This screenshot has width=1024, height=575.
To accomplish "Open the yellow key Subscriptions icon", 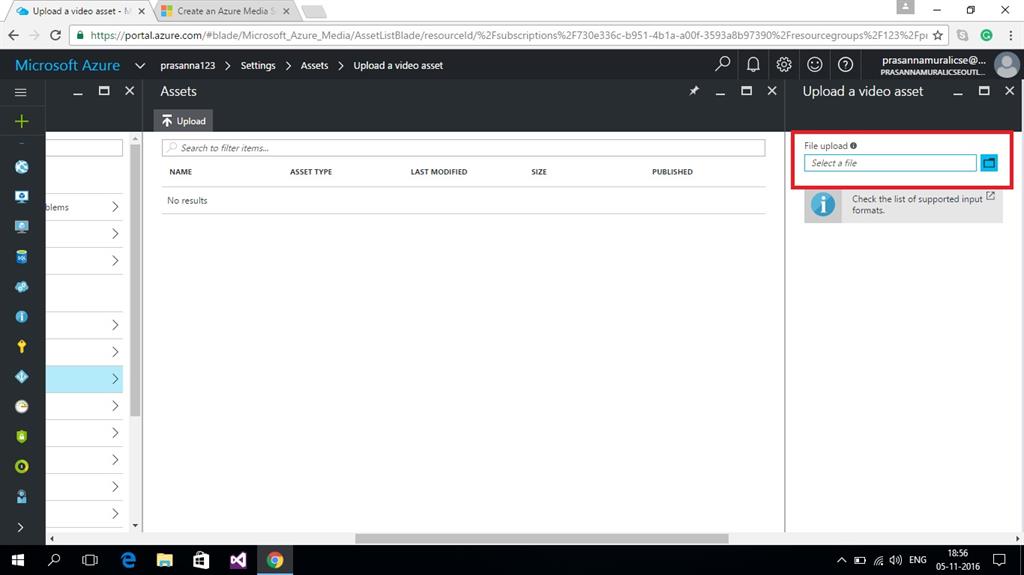I will click(22, 346).
